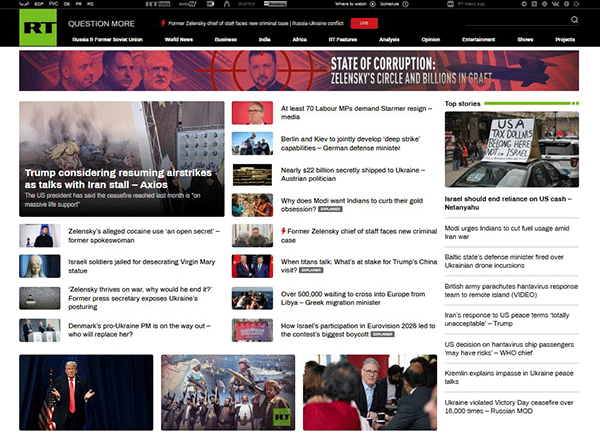Open the Africa menu
This screenshot has width=600, height=433.
tap(300, 39)
